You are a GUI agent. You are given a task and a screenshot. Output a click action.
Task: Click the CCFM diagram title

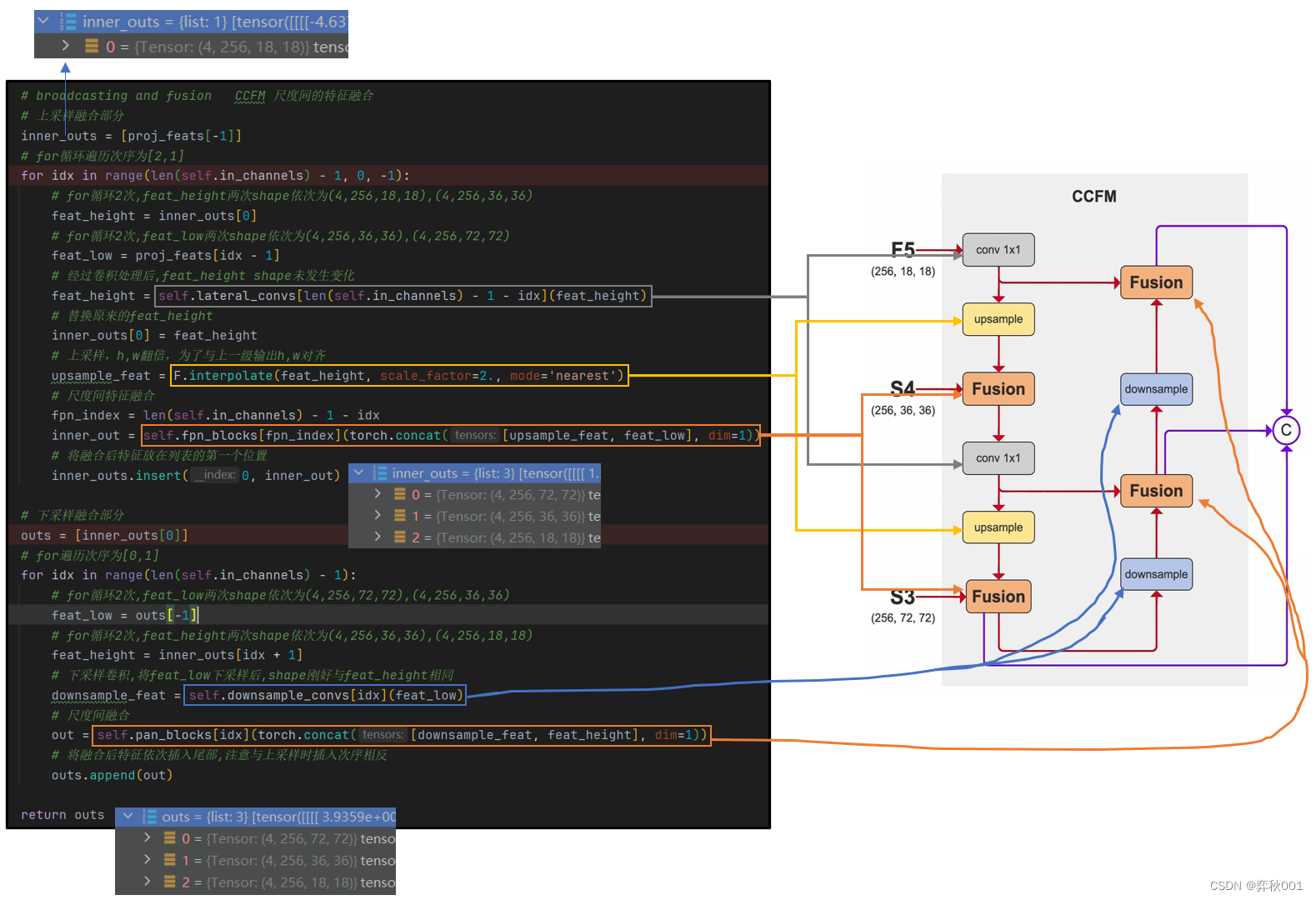1094,197
